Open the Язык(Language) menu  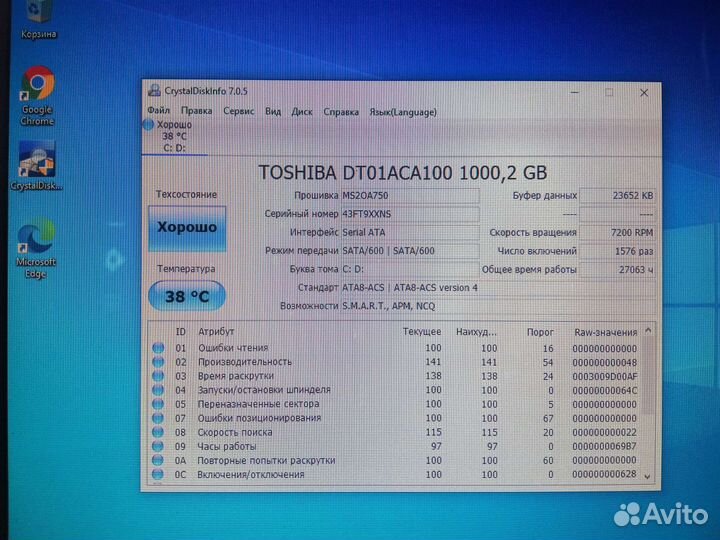click(403, 112)
